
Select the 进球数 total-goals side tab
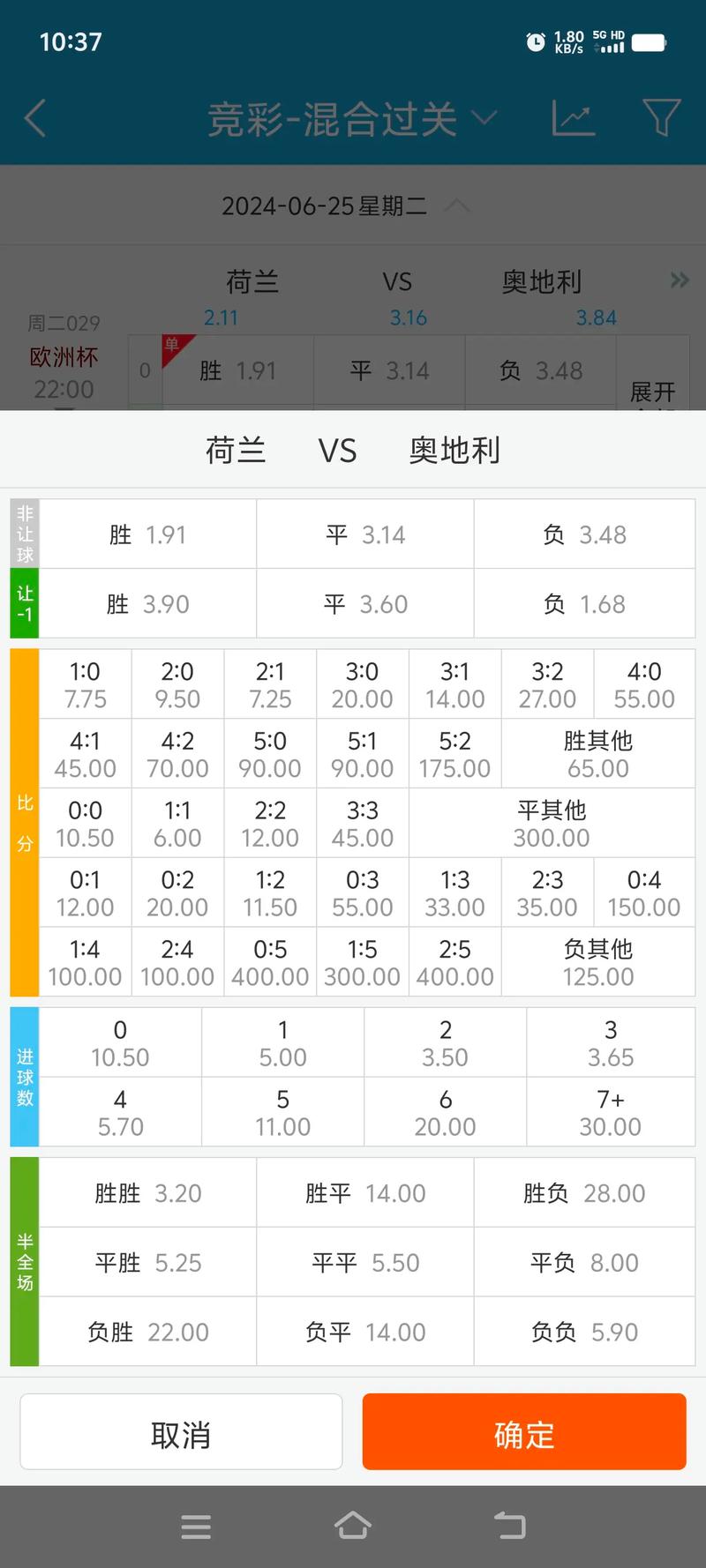coord(24,1077)
